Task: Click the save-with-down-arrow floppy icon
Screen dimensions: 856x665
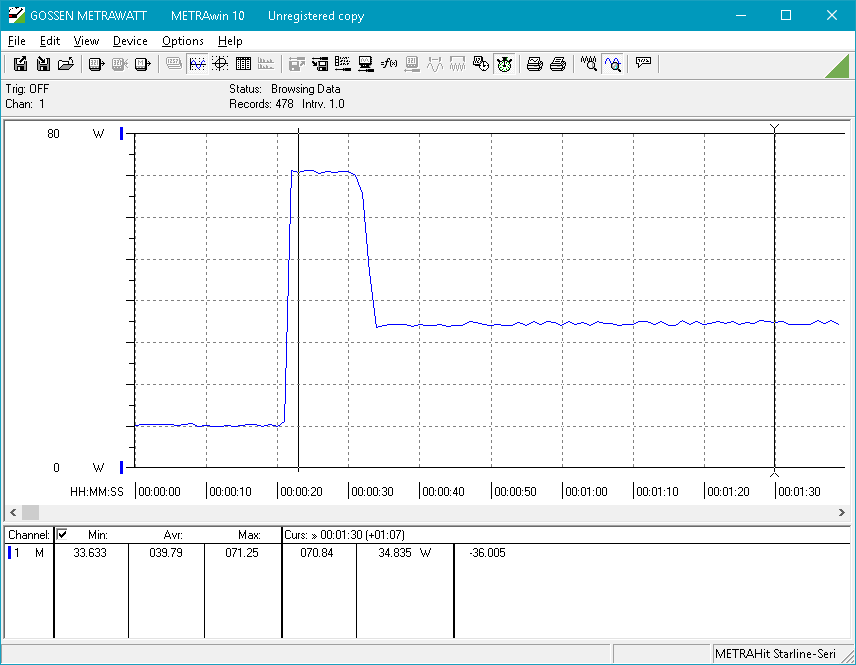Action: tap(43, 64)
